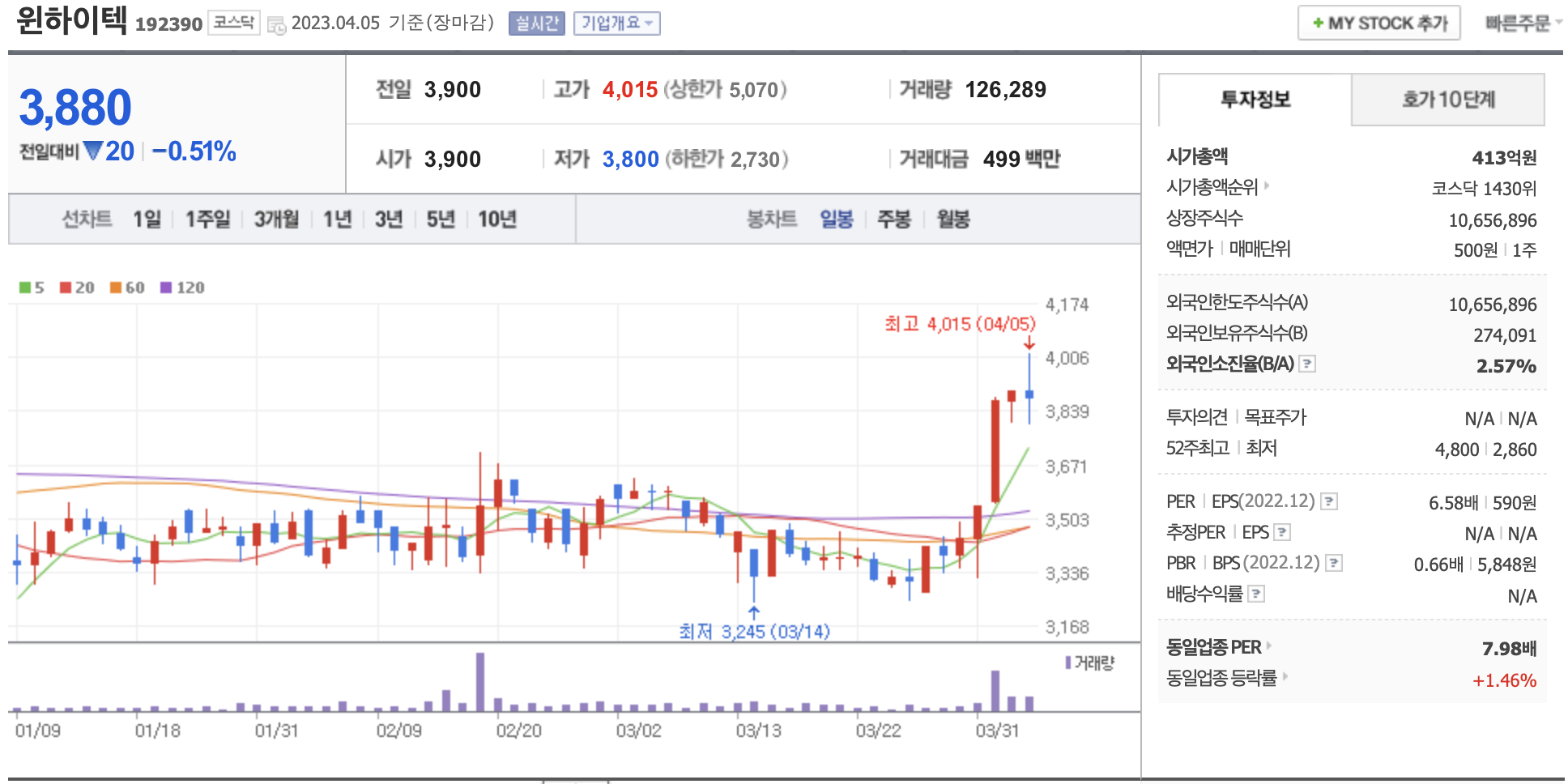
Task: Click help icon next to 외국인소진율(B/A)
Action: coord(1307,364)
